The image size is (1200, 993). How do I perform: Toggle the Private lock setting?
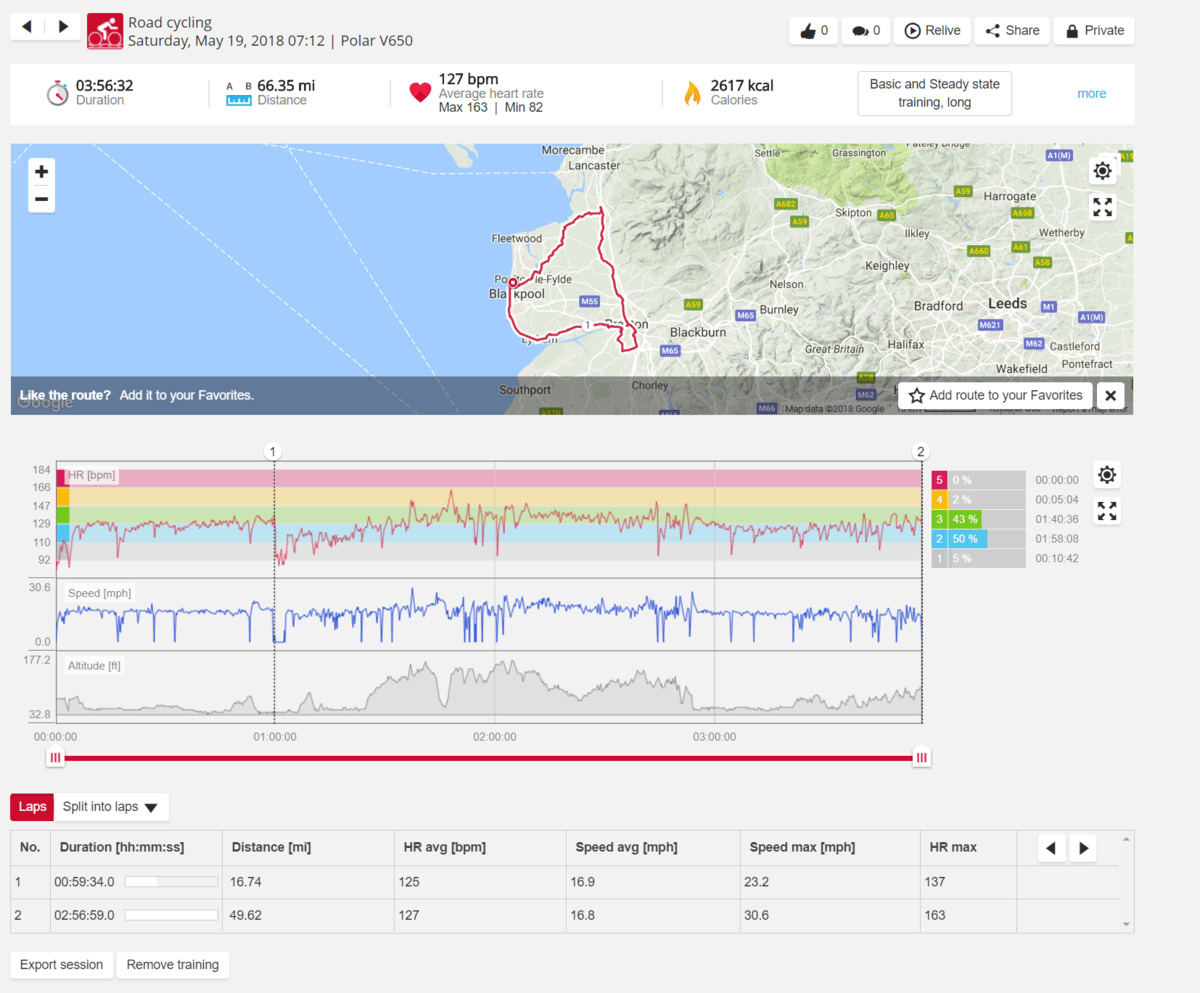point(1095,31)
